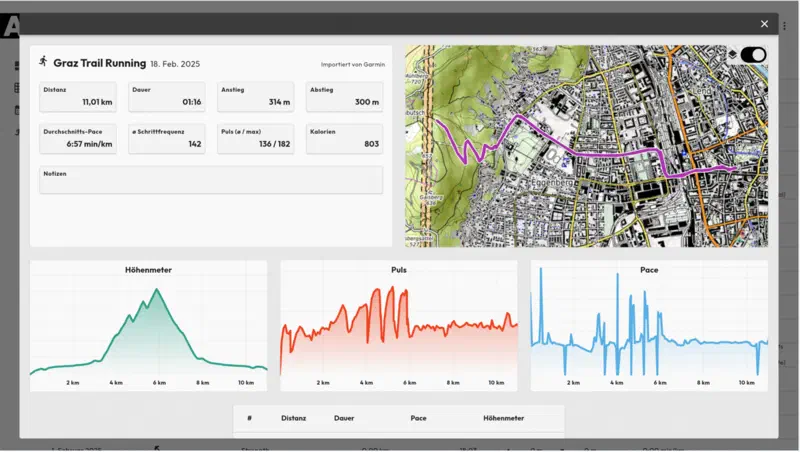Click the Dauer 01:16 card

[166, 96]
